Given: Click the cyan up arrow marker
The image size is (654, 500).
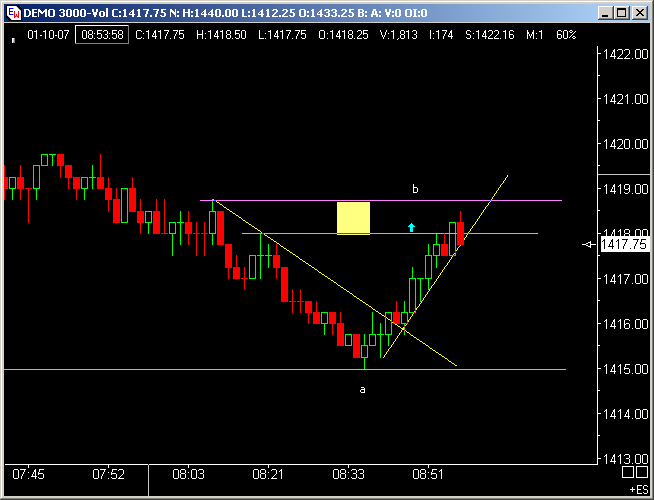Looking at the screenshot, I should coord(411,227).
